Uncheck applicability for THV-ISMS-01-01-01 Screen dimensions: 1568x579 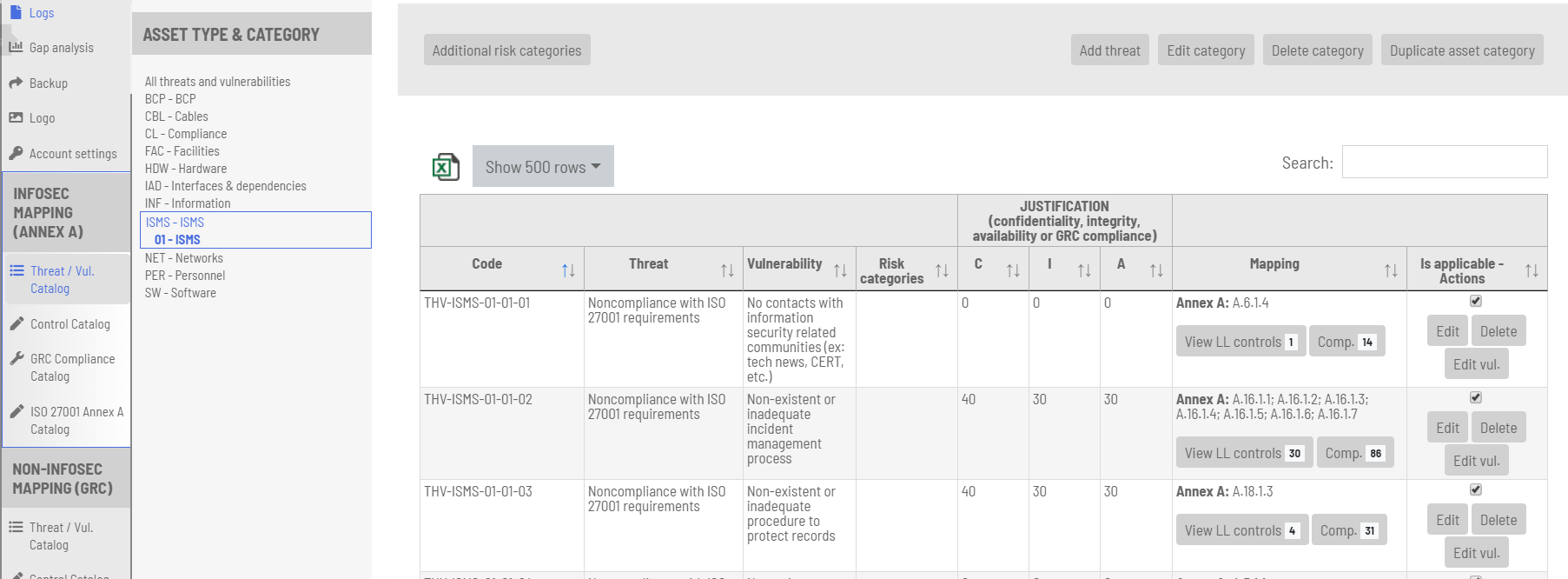[1475, 302]
